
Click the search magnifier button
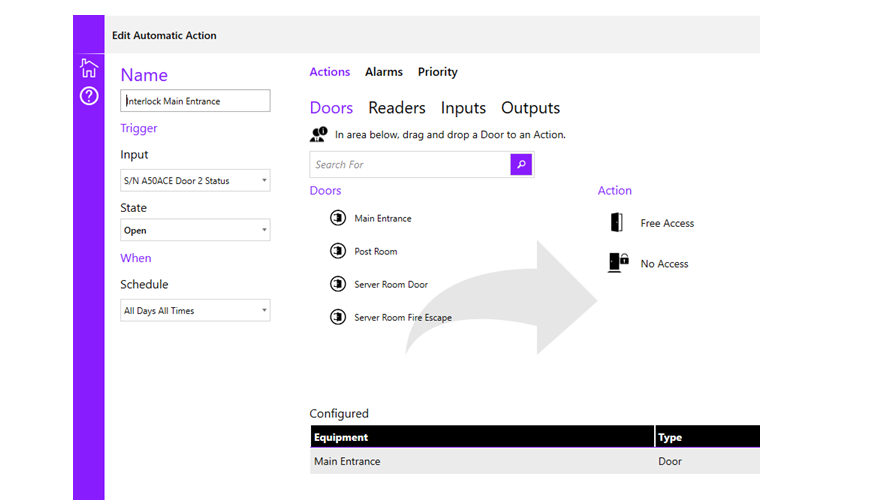coord(521,164)
